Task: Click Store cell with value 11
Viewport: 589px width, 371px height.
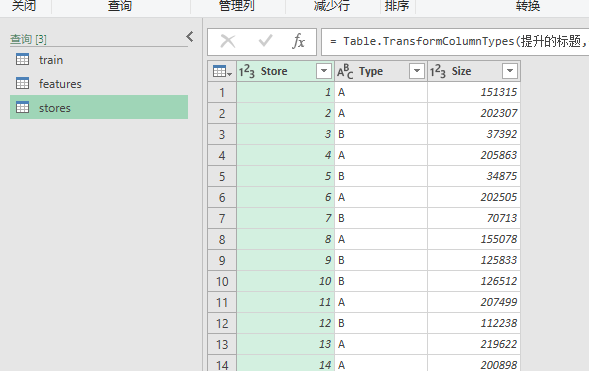Action: 285,303
